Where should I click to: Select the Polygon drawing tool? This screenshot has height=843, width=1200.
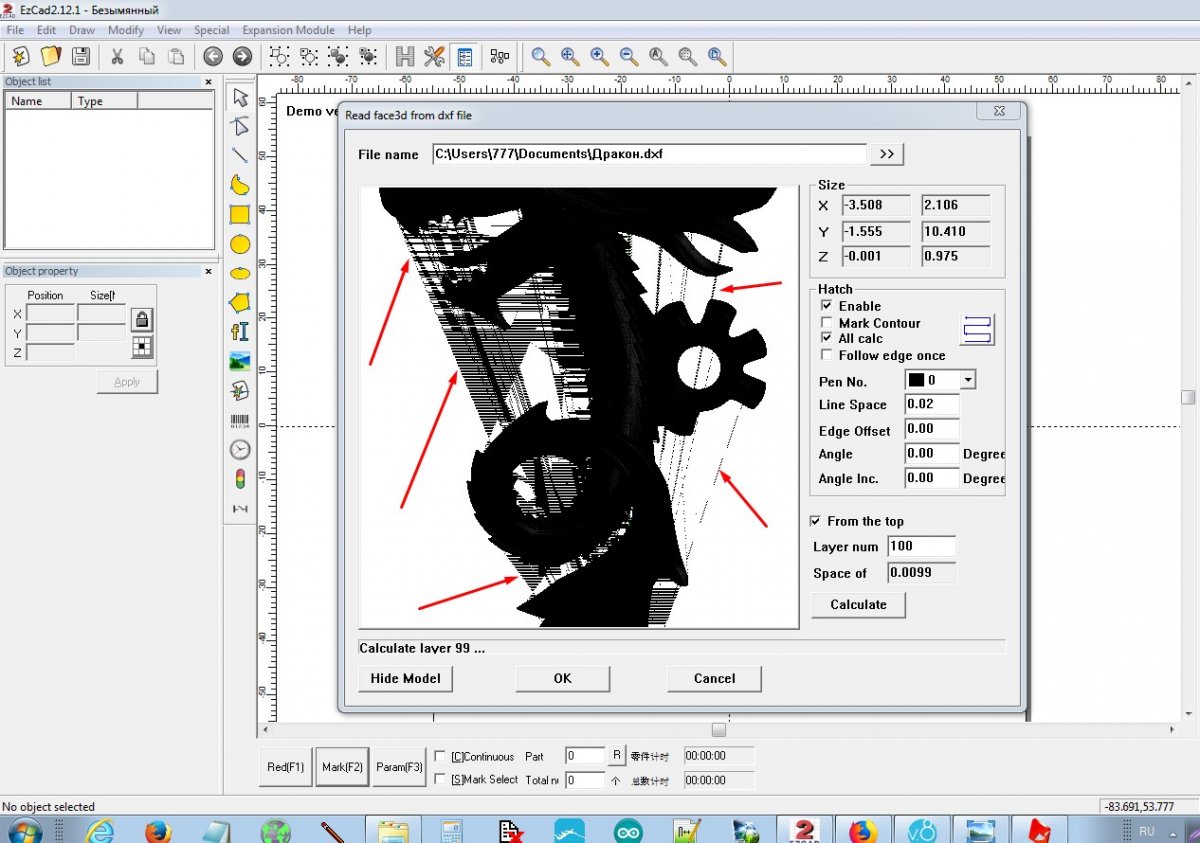[240, 302]
